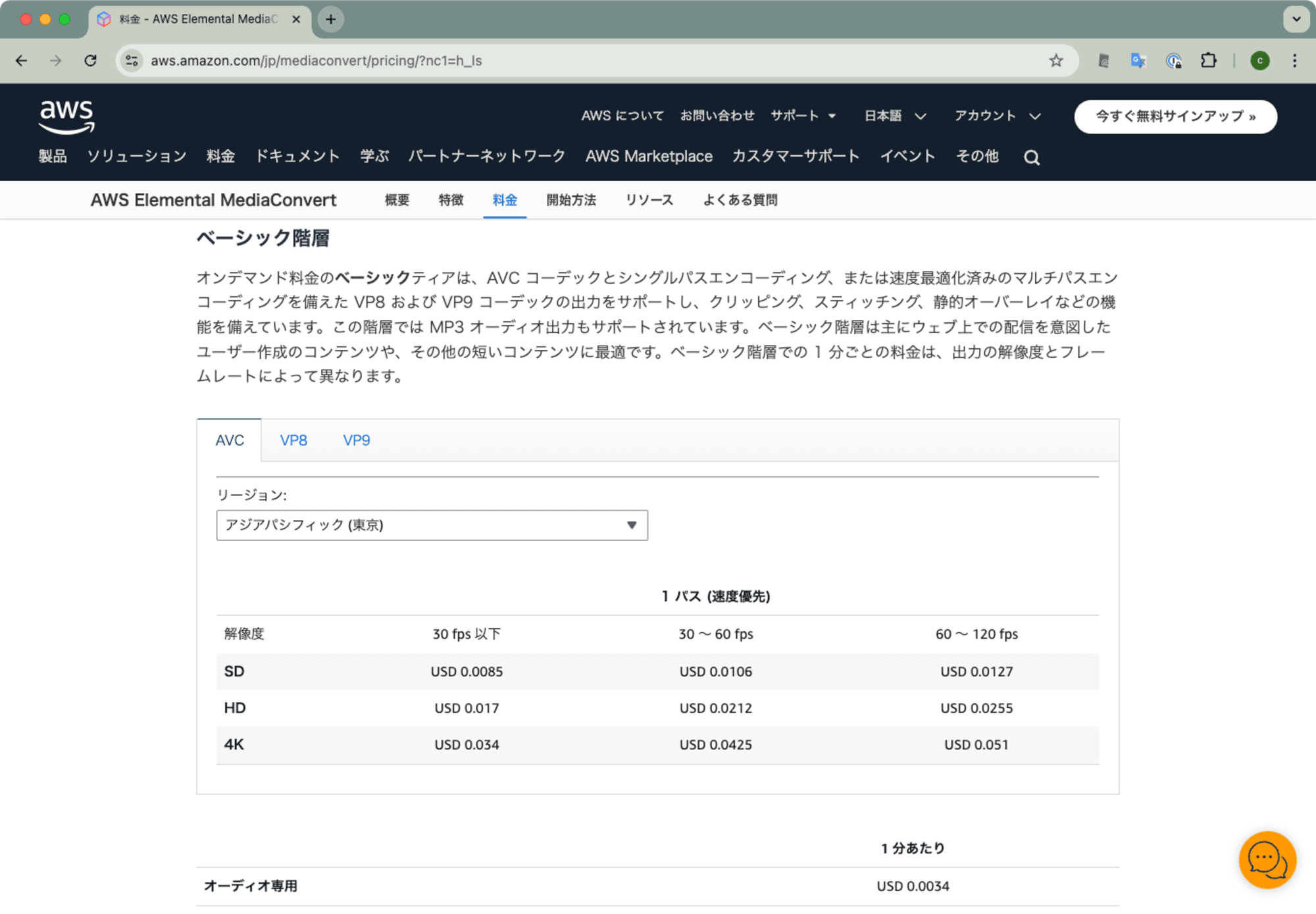1316x914 pixels.
Task: Select the AVC codec tab
Action: (230, 440)
